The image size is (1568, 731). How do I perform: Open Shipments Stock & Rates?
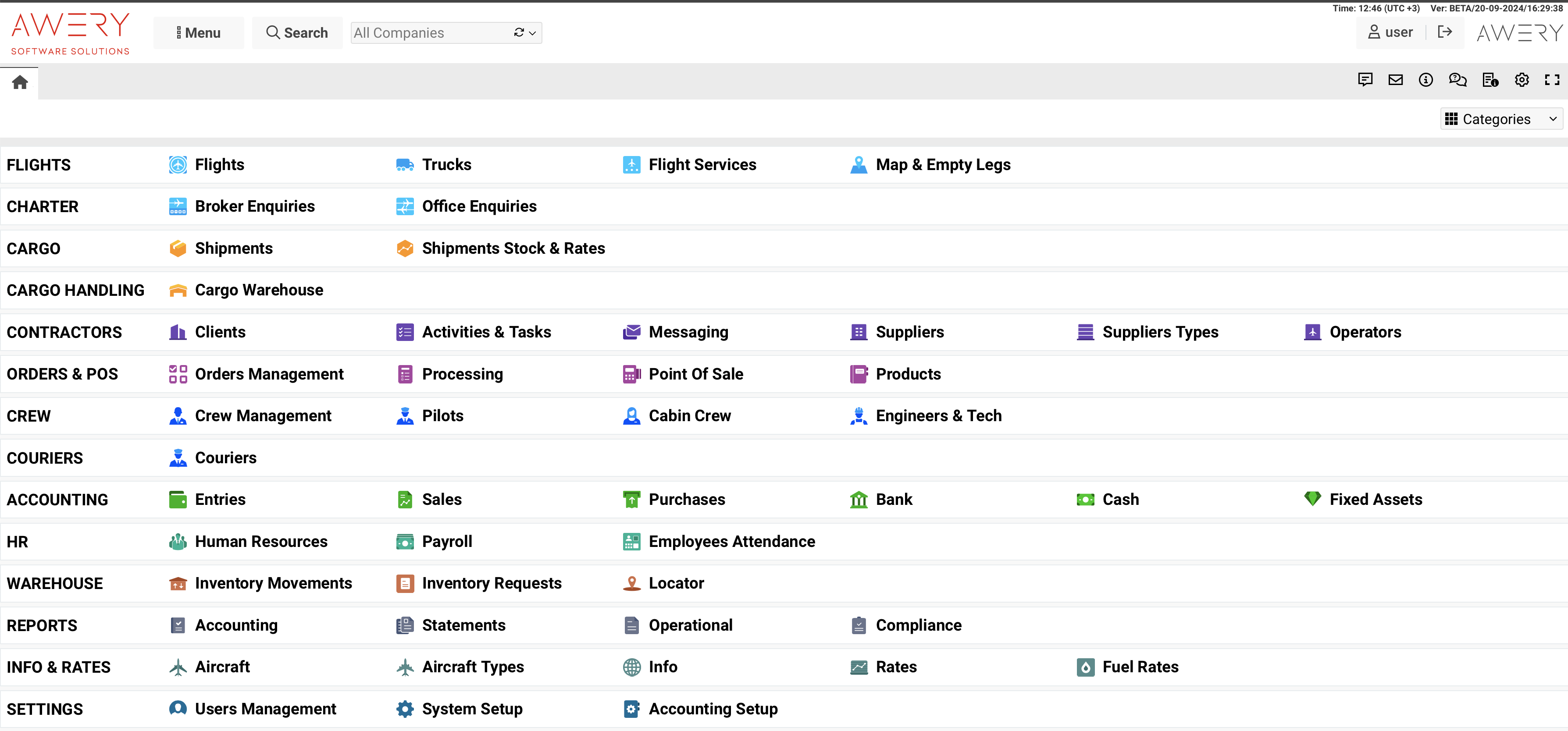pos(513,248)
